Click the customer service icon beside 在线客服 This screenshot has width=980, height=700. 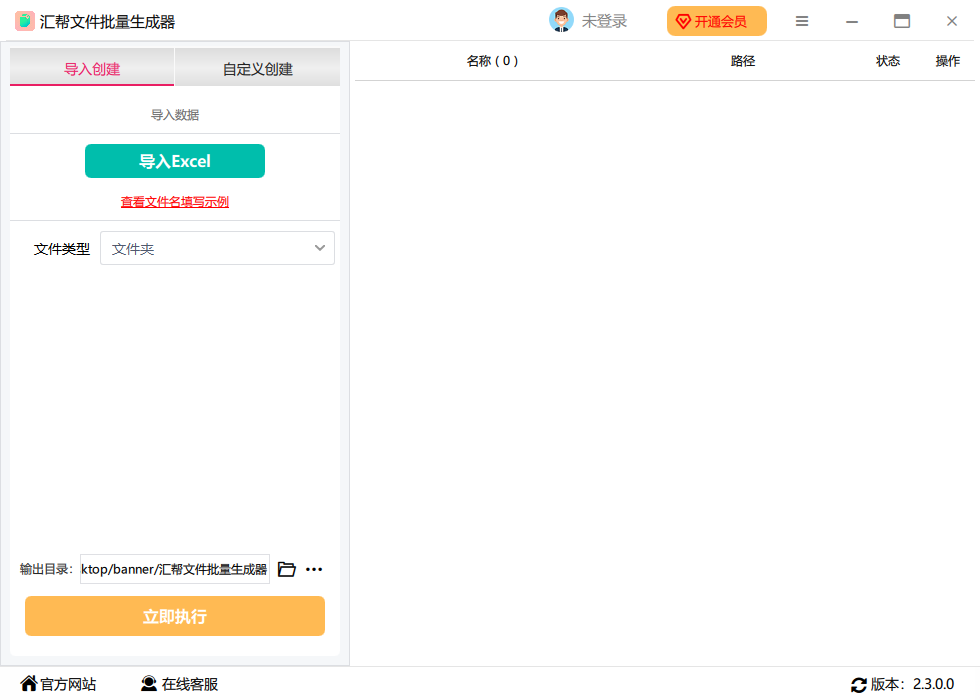click(146, 684)
